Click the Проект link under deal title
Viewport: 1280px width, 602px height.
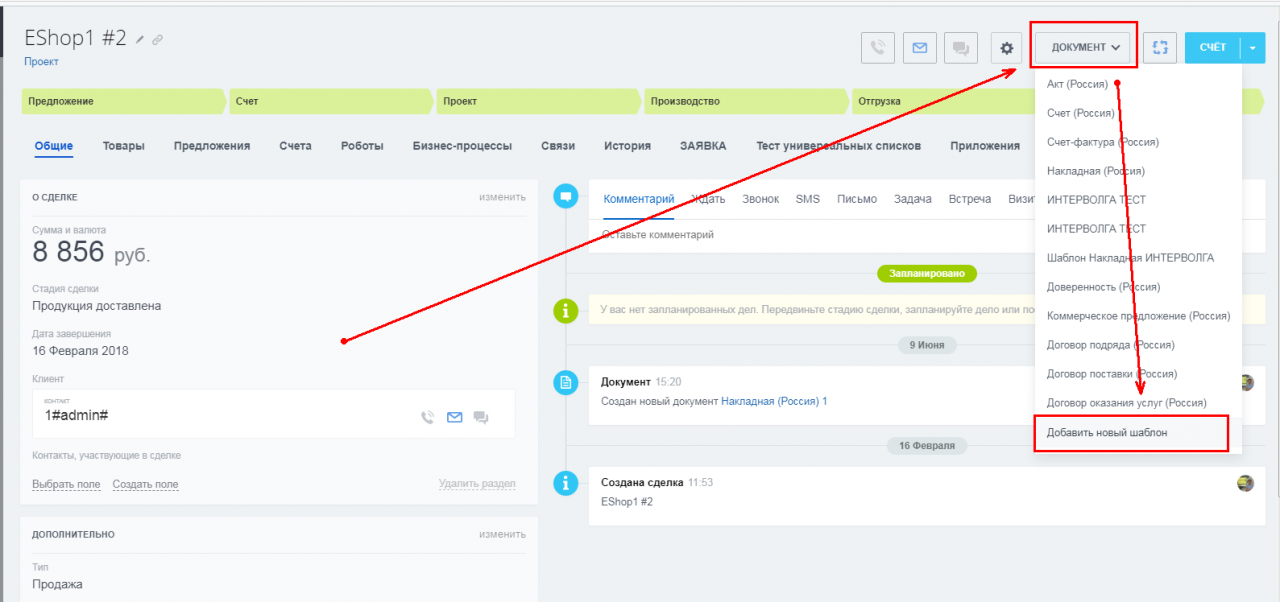(x=41, y=61)
